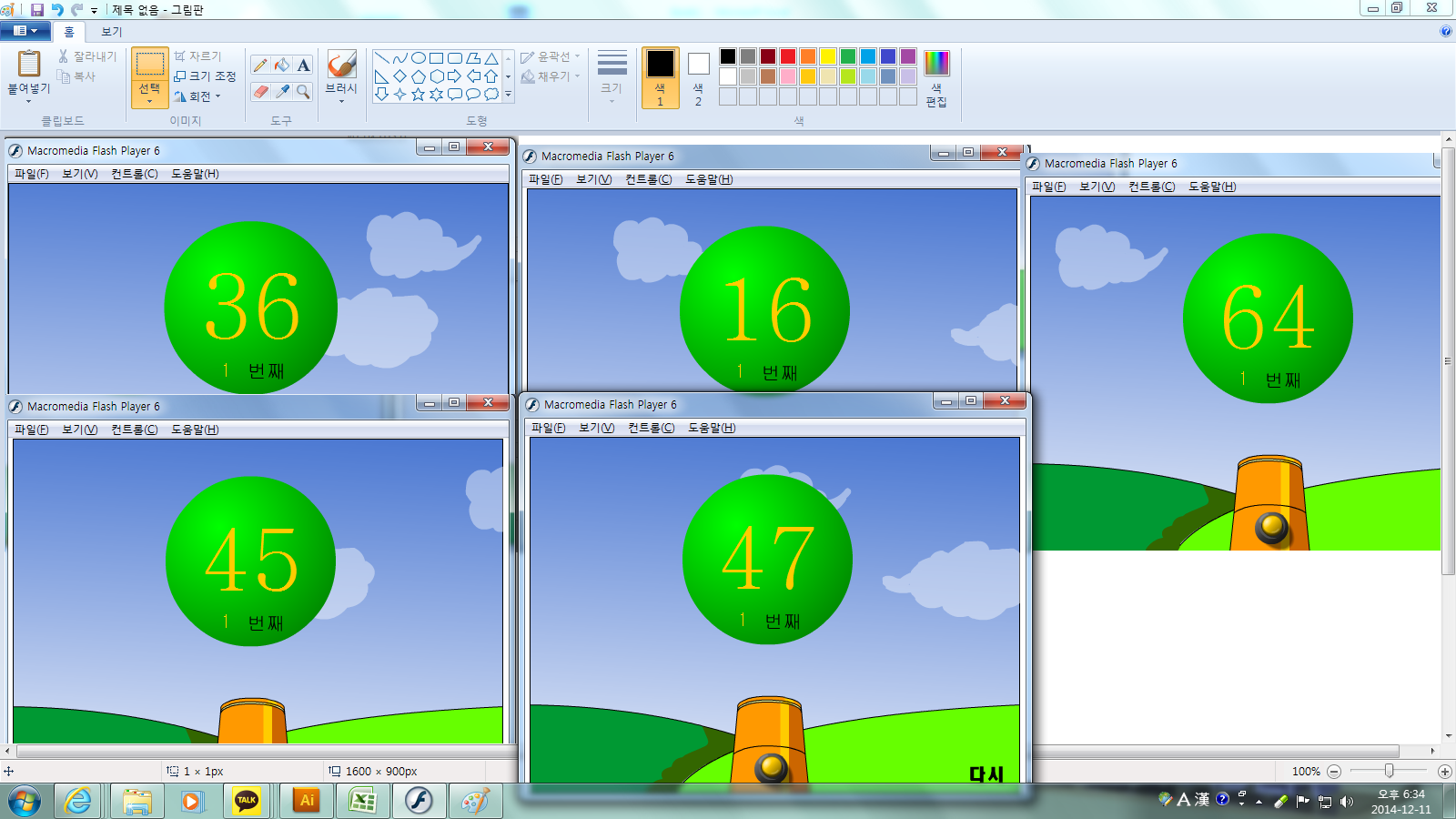Switch to the 홈 ribbon tab
Screen dimensions: 1456x819
(x=69, y=32)
